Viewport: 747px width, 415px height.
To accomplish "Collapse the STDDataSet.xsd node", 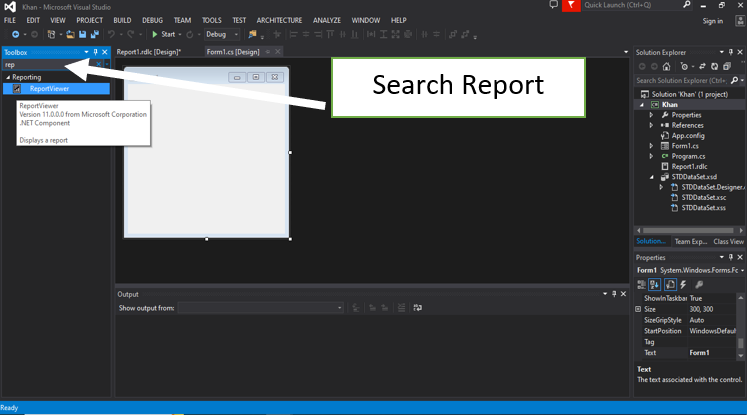I will [652, 177].
